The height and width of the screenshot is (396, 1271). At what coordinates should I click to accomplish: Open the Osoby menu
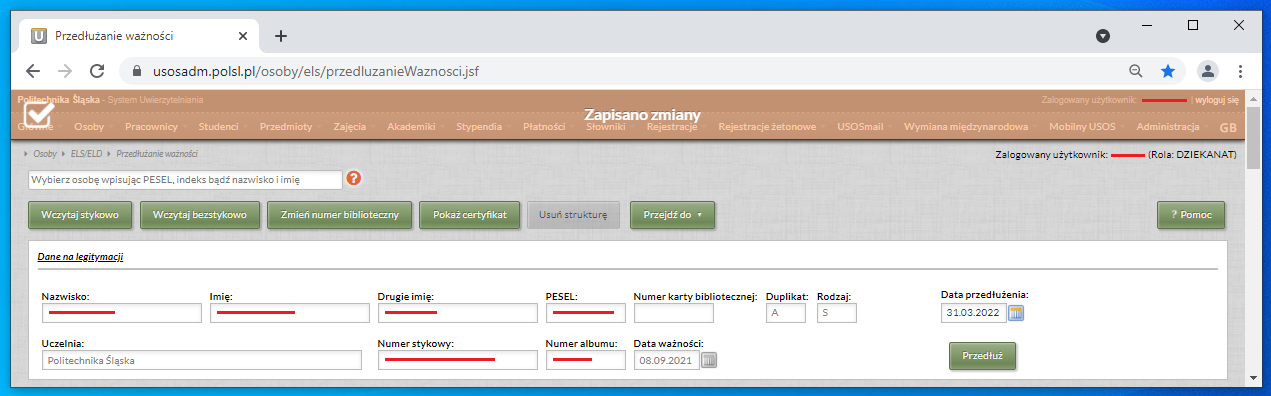(x=89, y=128)
